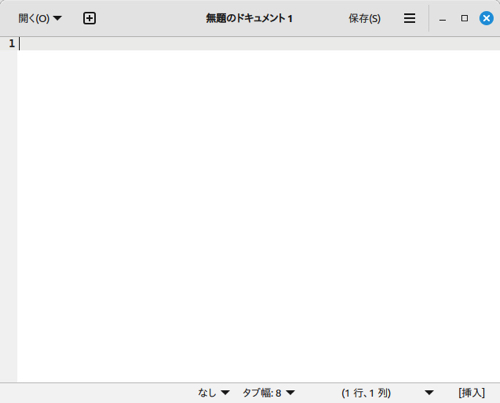500x403 pixels.
Task: Open the タブ幅: 8 tab width menu
Action: [x=269, y=393]
